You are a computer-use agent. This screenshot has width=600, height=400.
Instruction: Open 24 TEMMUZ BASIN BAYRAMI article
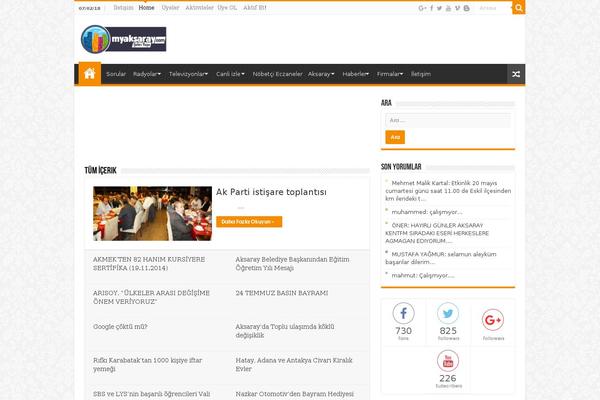click(x=282, y=293)
